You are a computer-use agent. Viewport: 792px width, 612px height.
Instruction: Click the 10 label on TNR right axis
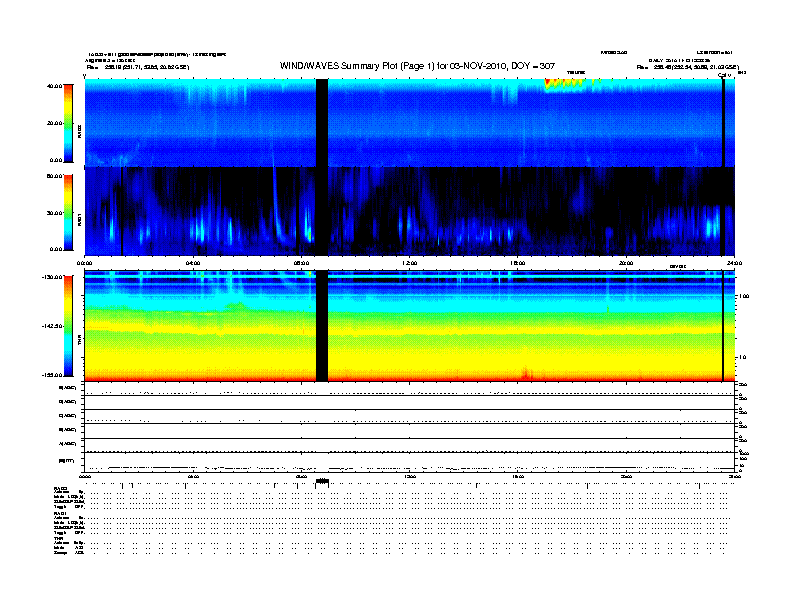pos(742,358)
